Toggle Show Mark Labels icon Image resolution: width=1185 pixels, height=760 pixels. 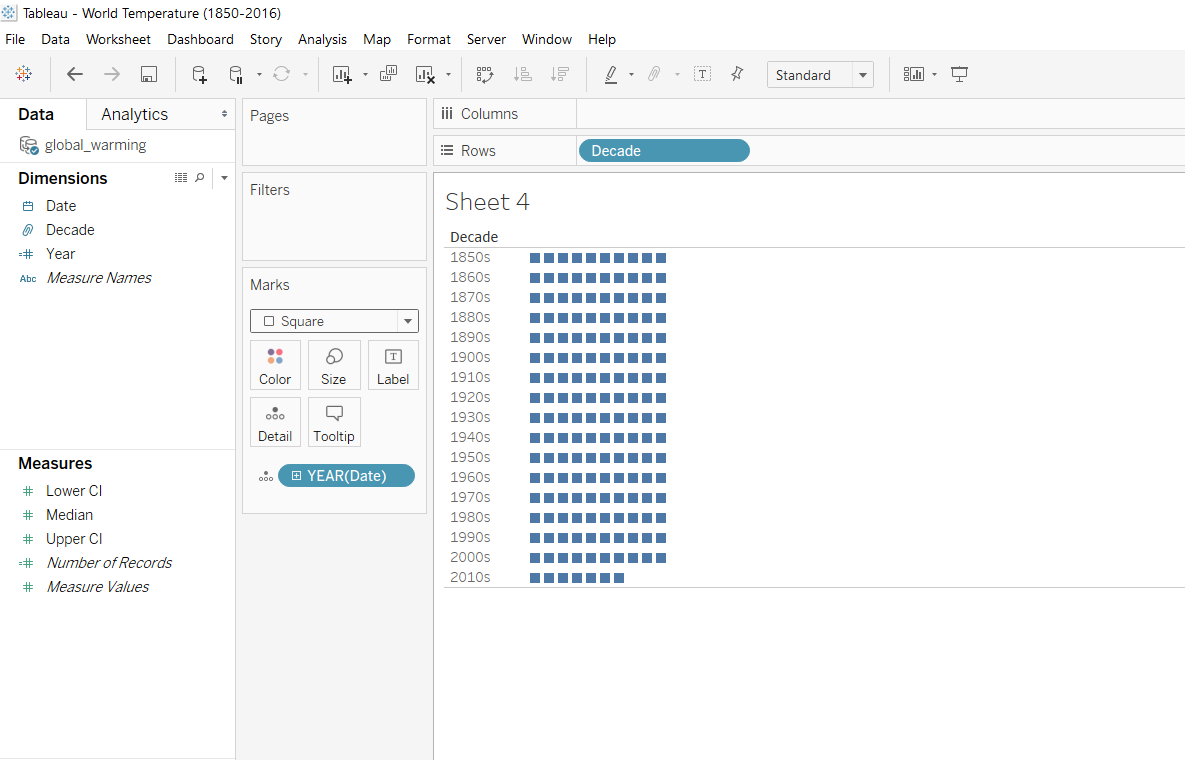tap(702, 74)
